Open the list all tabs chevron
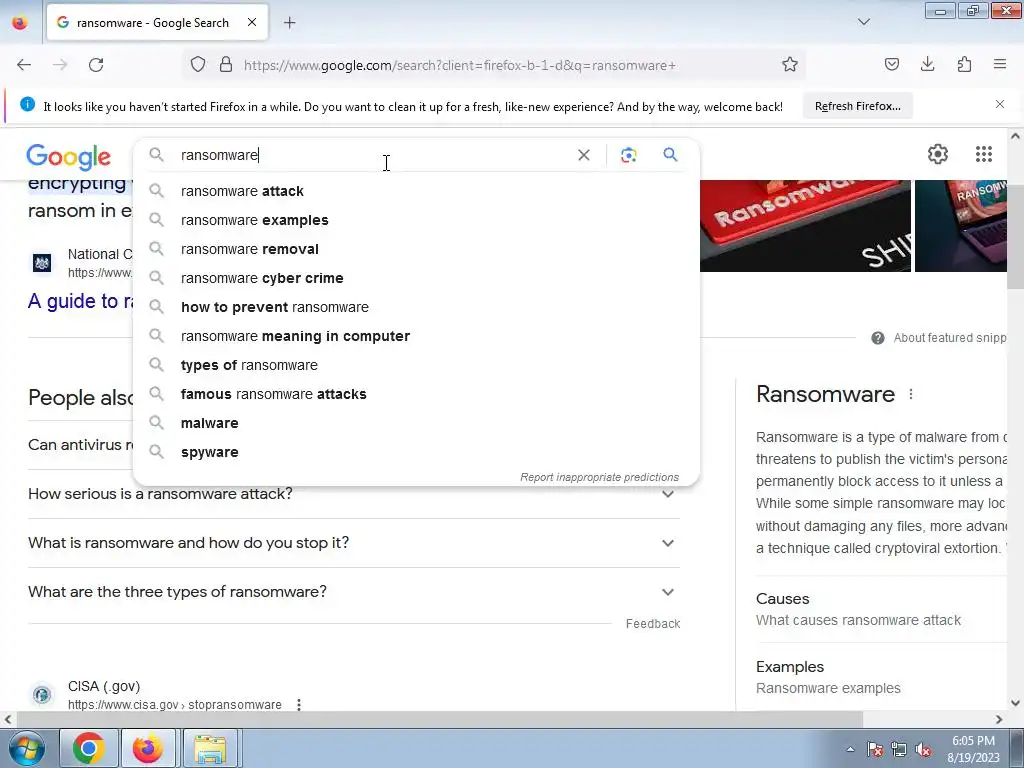The height and width of the screenshot is (768, 1024). click(x=863, y=22)
